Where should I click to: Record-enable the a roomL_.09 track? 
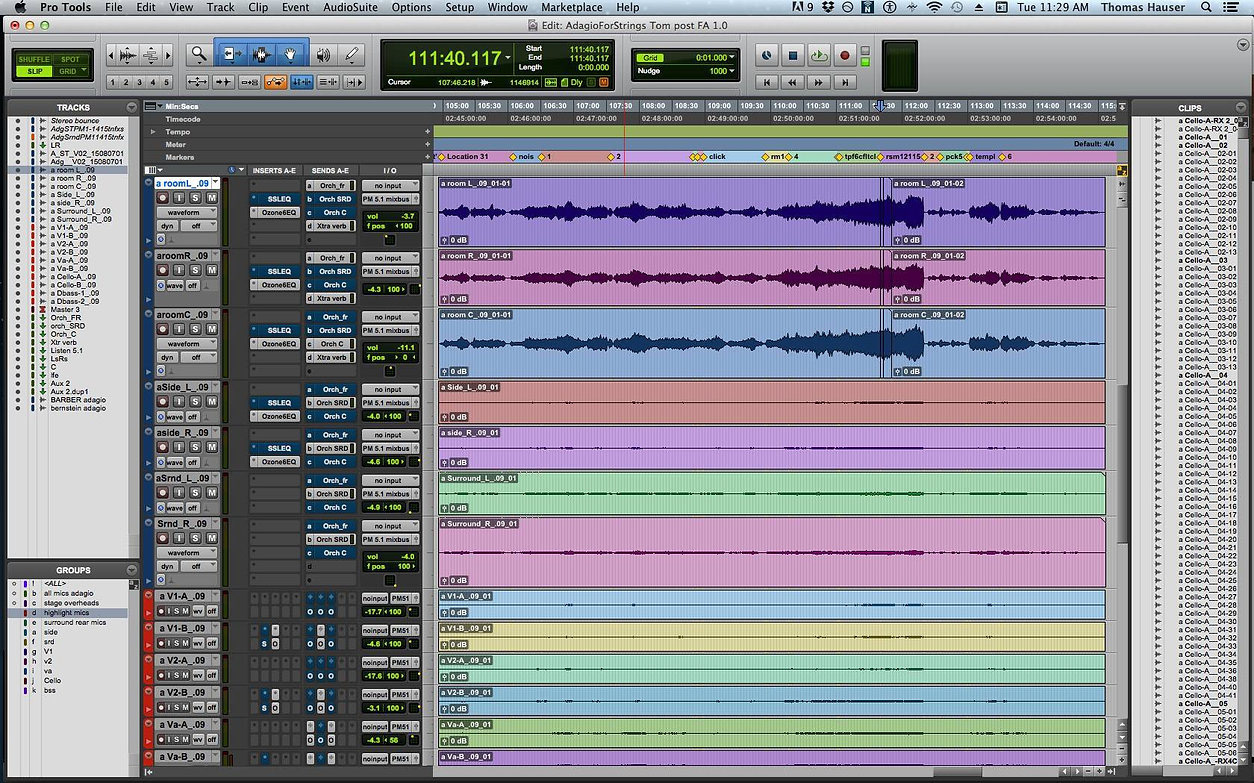[164, 198]
